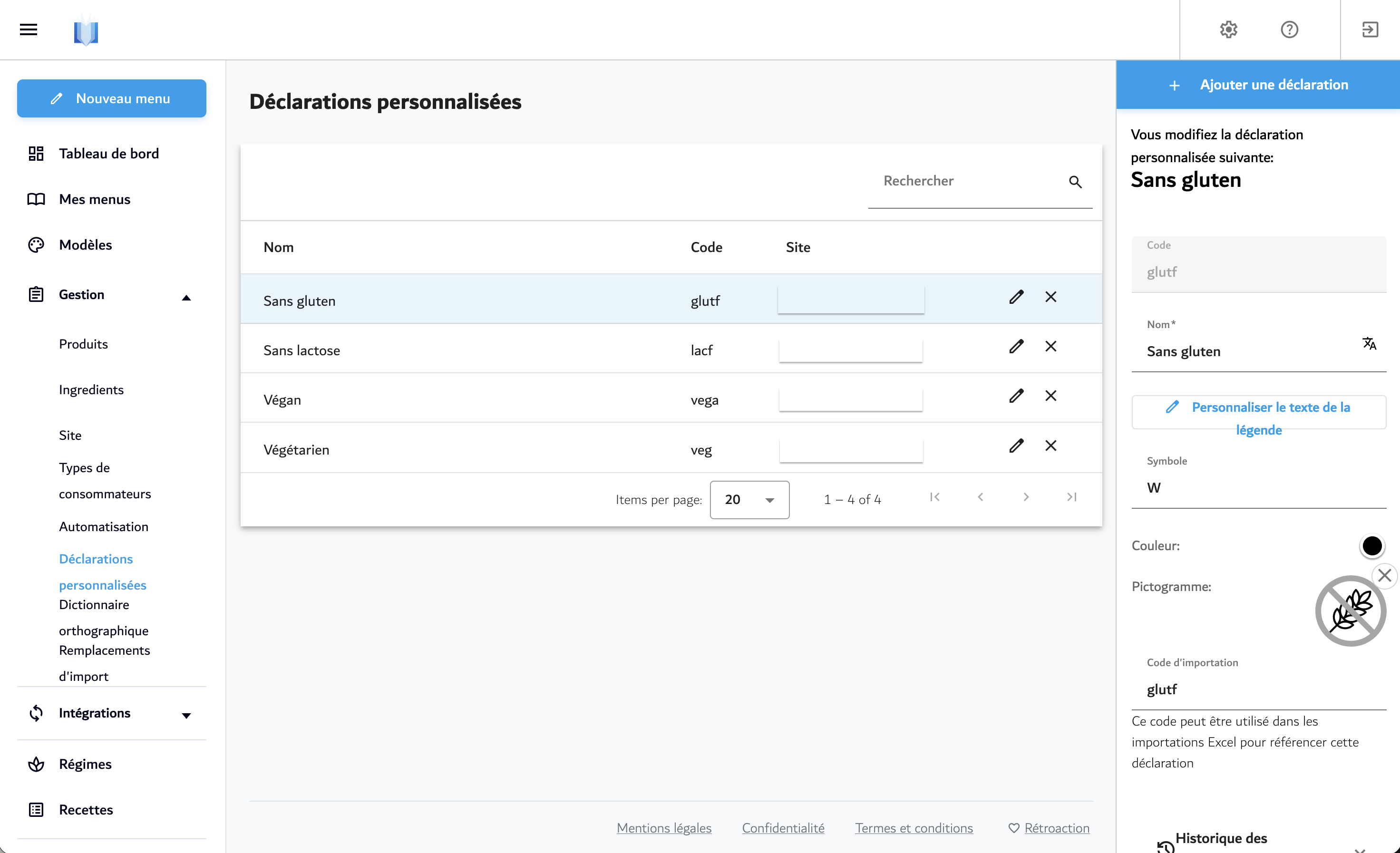Delete the Végan declaration

pyautogui.click(x=1050, y=395)
